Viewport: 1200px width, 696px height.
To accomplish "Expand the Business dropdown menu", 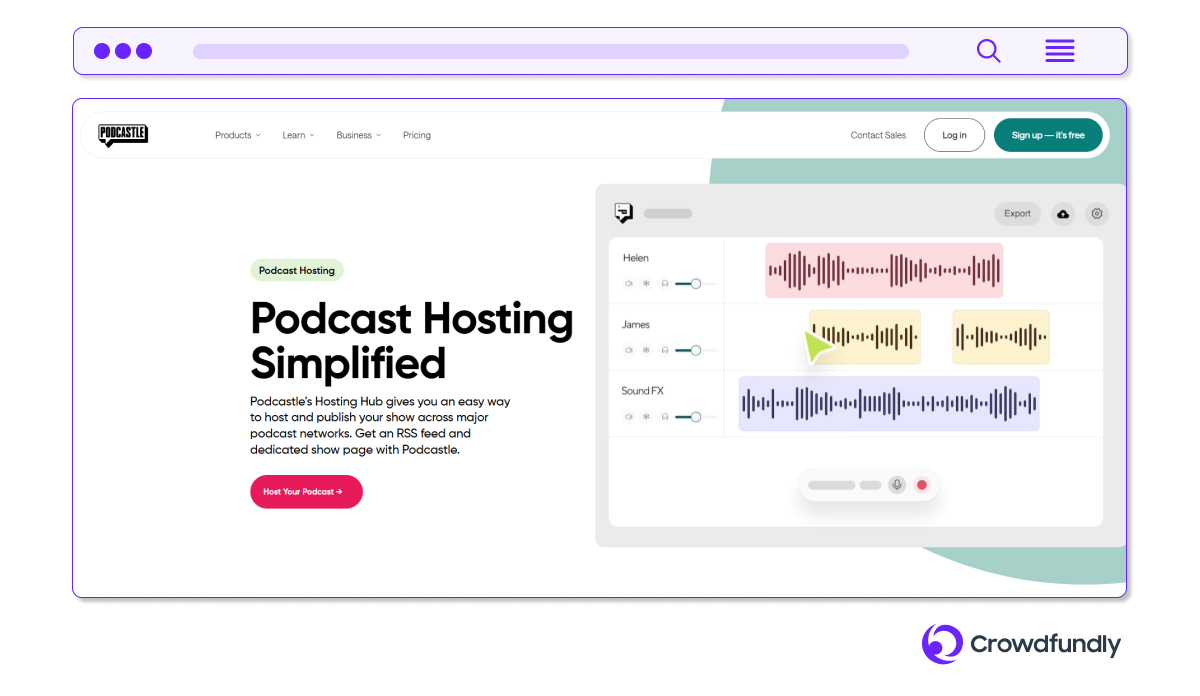I will [359, 135].
